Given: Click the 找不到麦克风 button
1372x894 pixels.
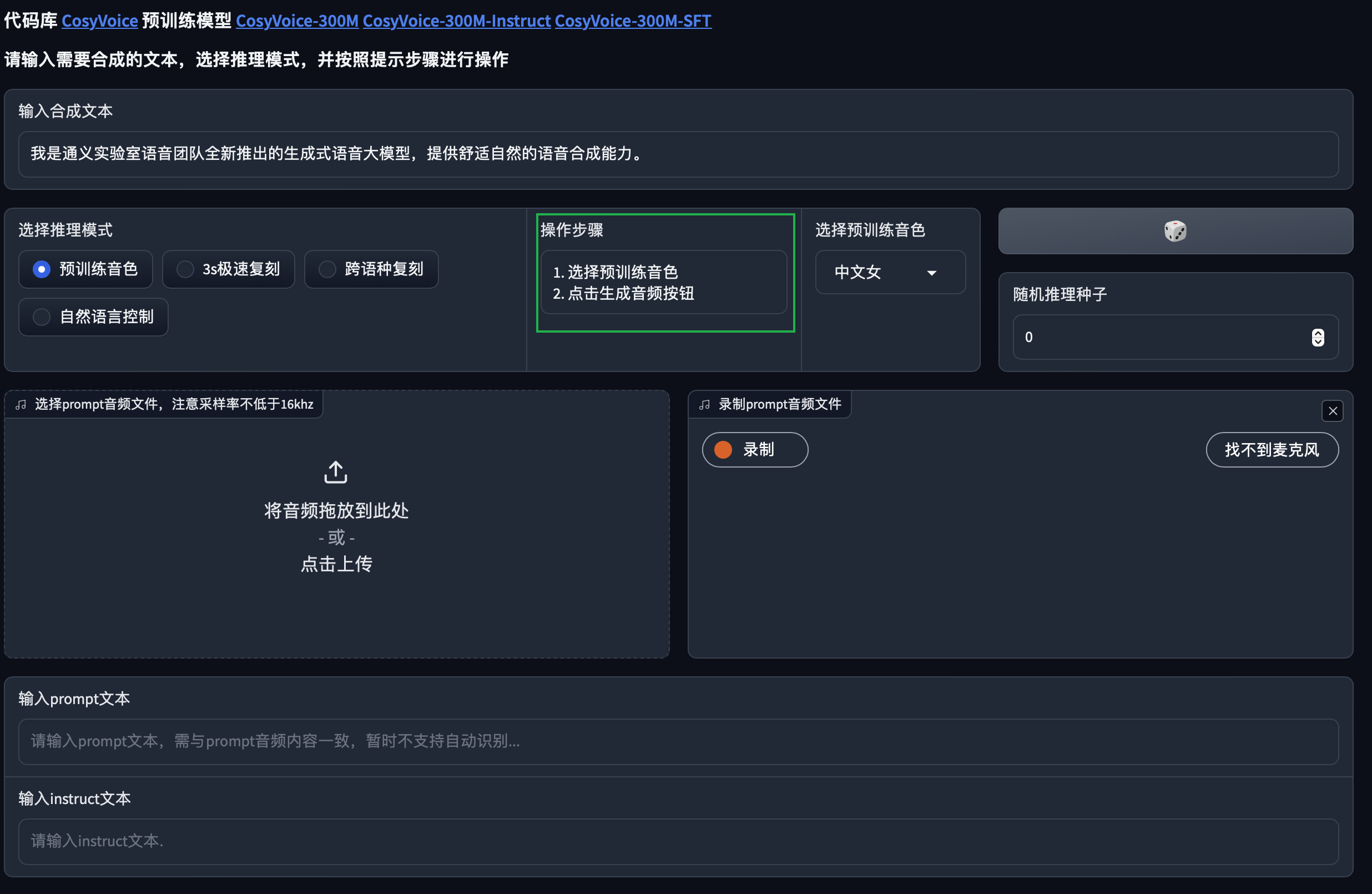Looking at the screenshot, I should point(1272,449).
